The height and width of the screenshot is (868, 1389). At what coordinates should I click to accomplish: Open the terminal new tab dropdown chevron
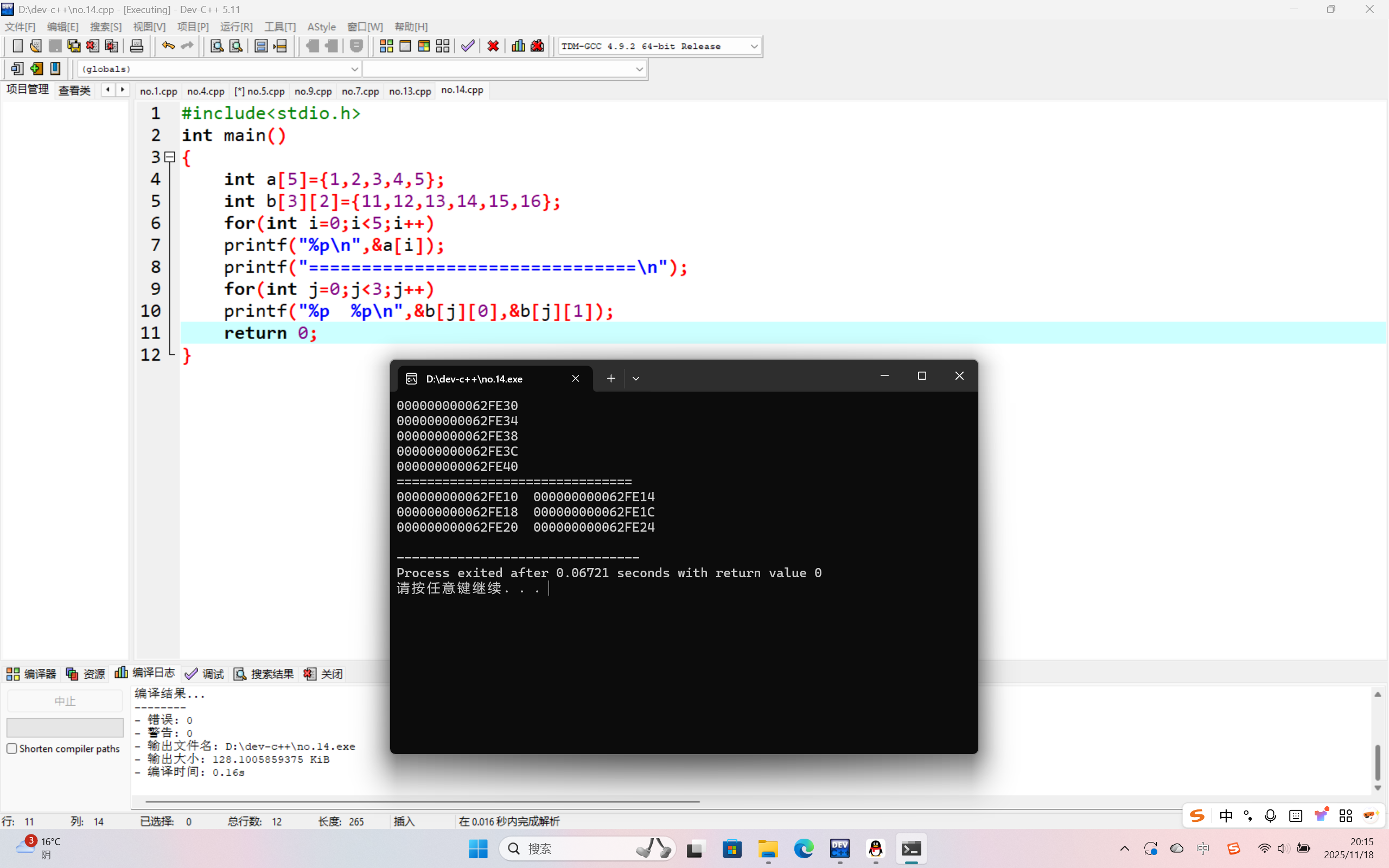pyautogui.click(x=635, y=378)
